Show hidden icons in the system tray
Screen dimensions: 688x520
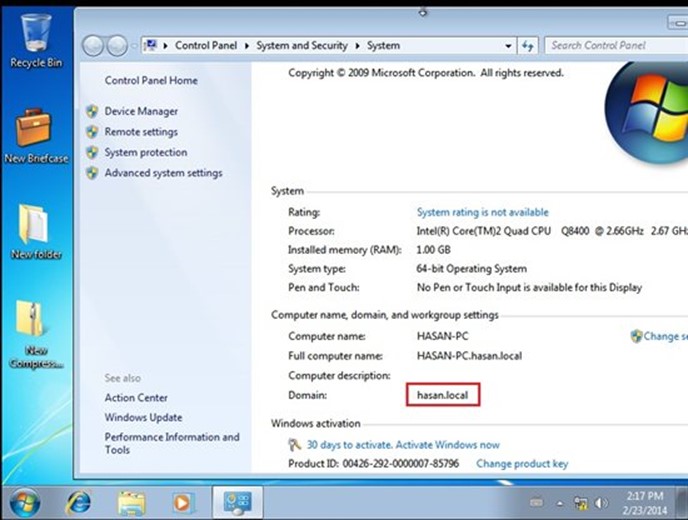[x=560, y=504]
